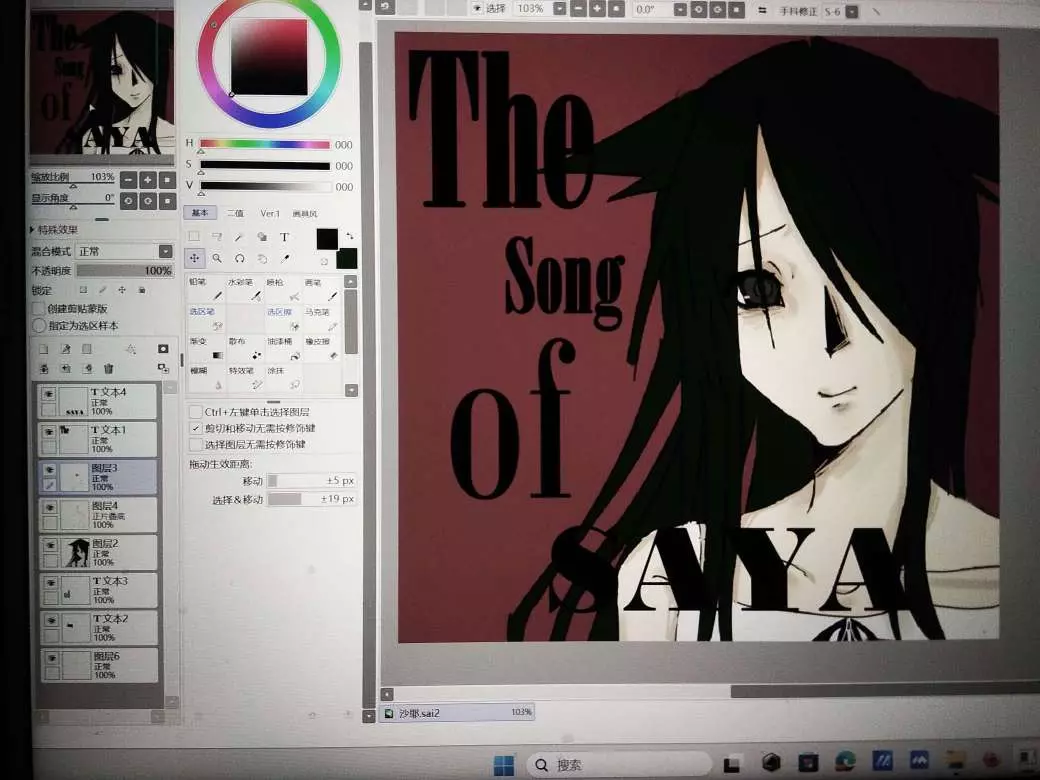Click the 不透明度 opacity slider
This screenshot has height=780, width=1040.
pos(125,270)
